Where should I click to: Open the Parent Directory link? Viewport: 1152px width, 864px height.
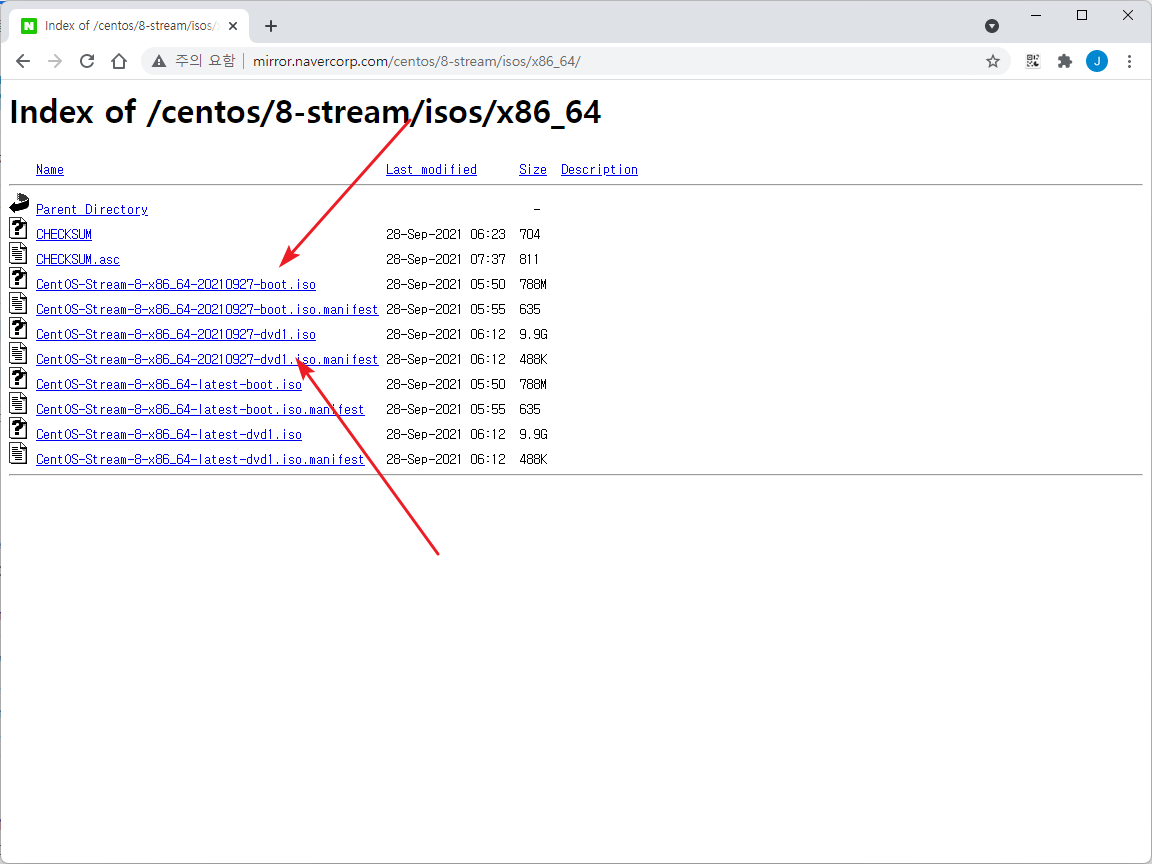point(92,209)
